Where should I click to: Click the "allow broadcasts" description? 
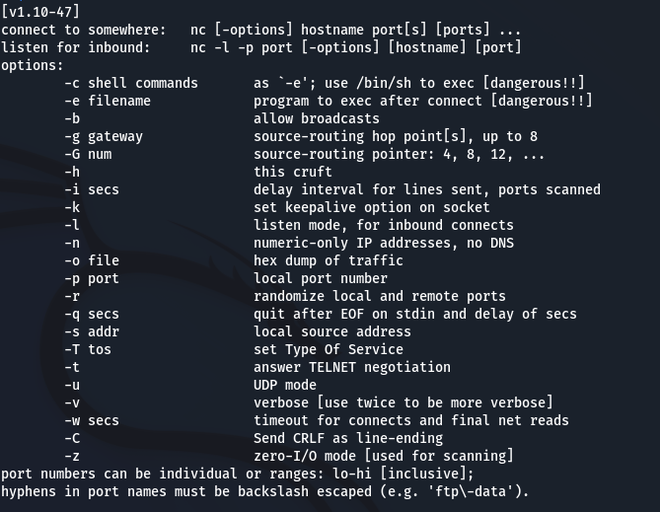pyautogui.click(x=317, y=119)
